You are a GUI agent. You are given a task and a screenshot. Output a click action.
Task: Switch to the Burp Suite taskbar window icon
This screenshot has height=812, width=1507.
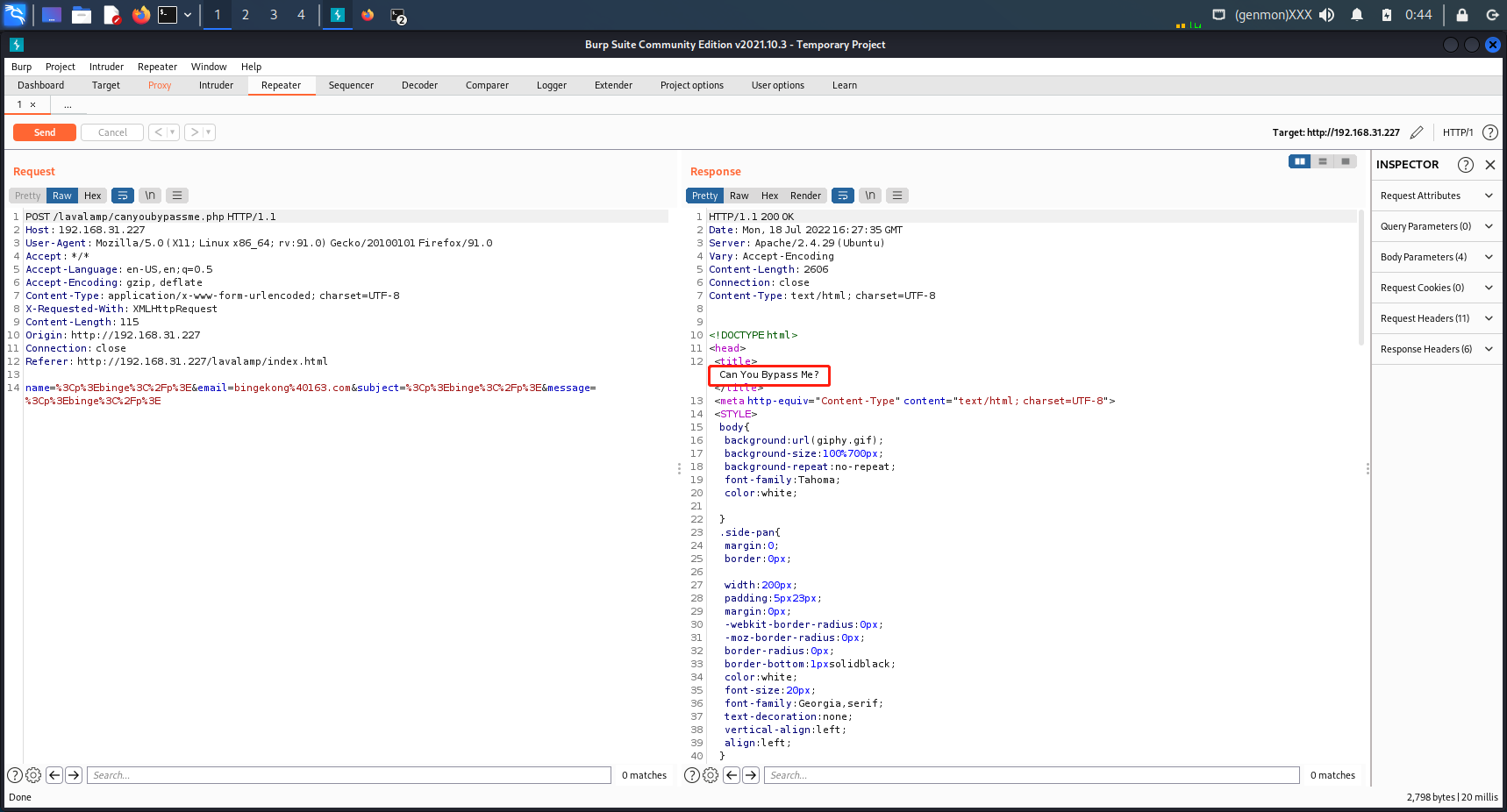pyautogui.click(x=338, y=15)
